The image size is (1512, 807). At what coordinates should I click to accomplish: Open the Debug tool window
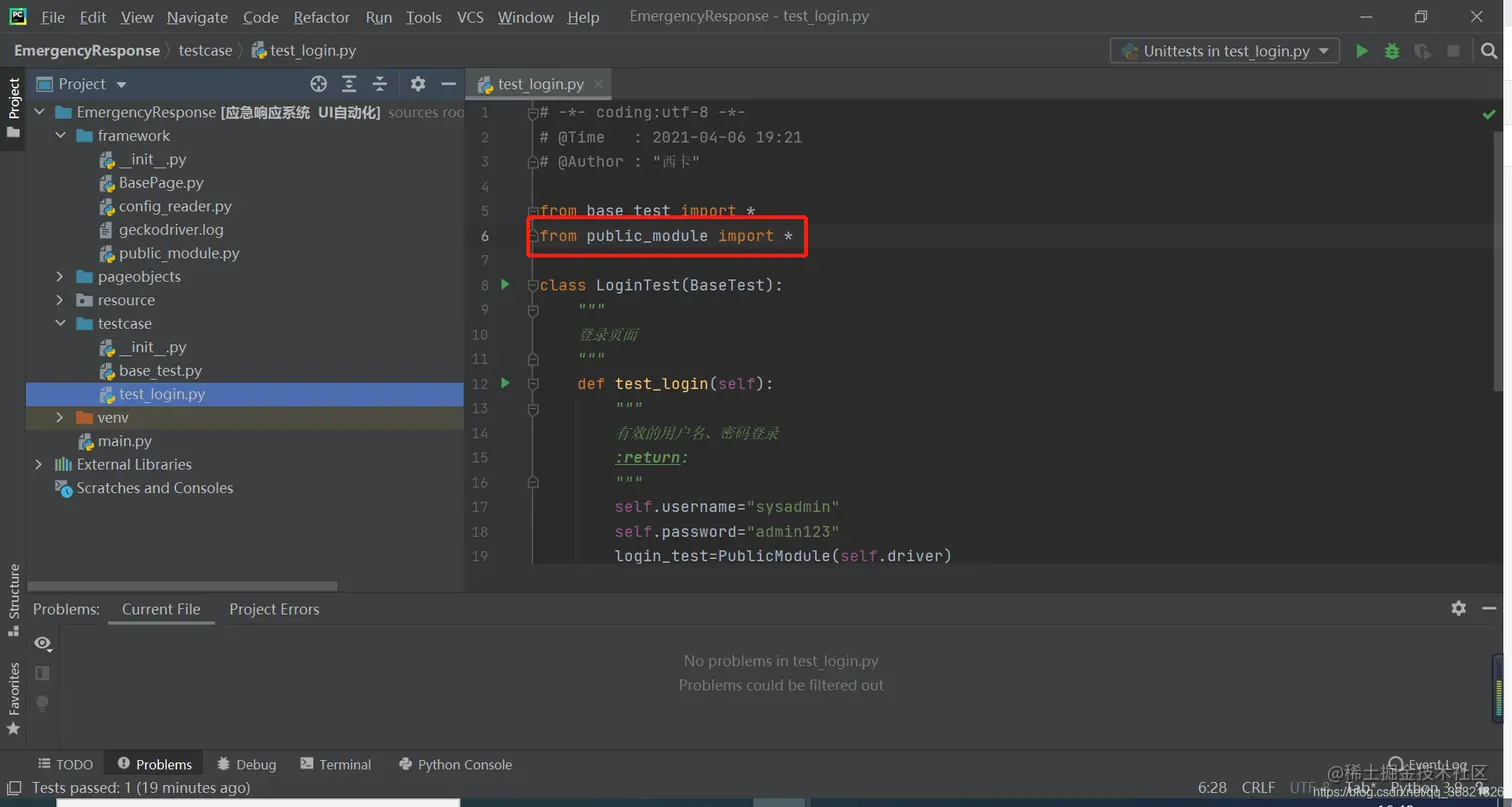pos(246,764)
